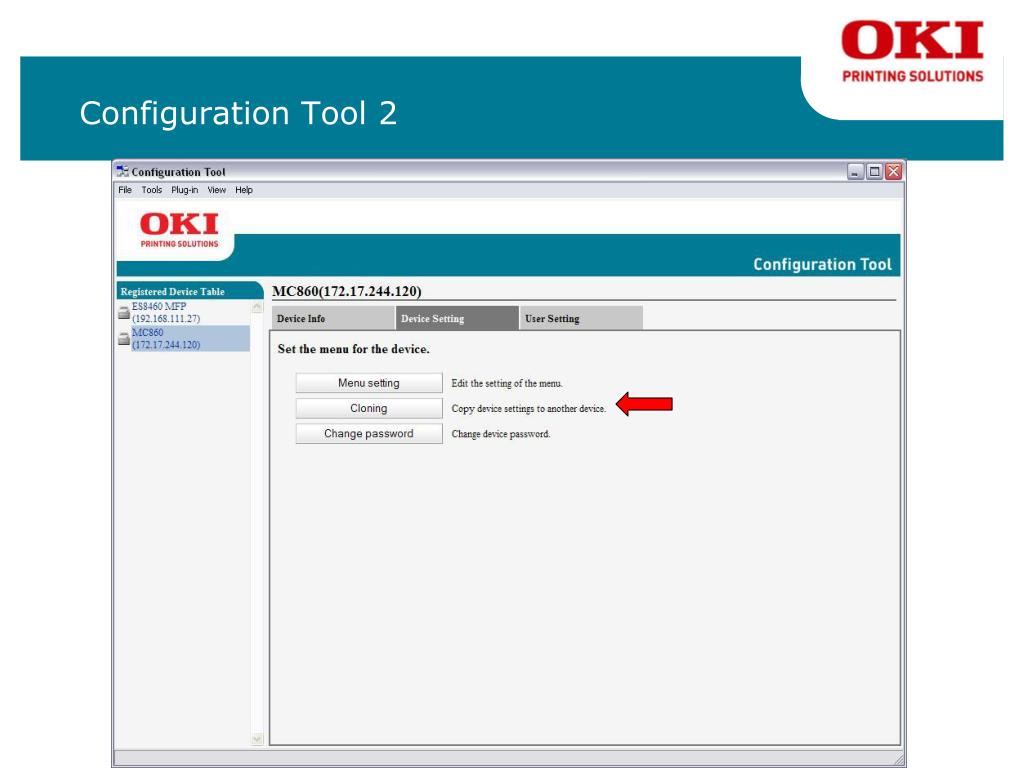
Task: Click the Registered Device Table header
Action: pos(190,291)
